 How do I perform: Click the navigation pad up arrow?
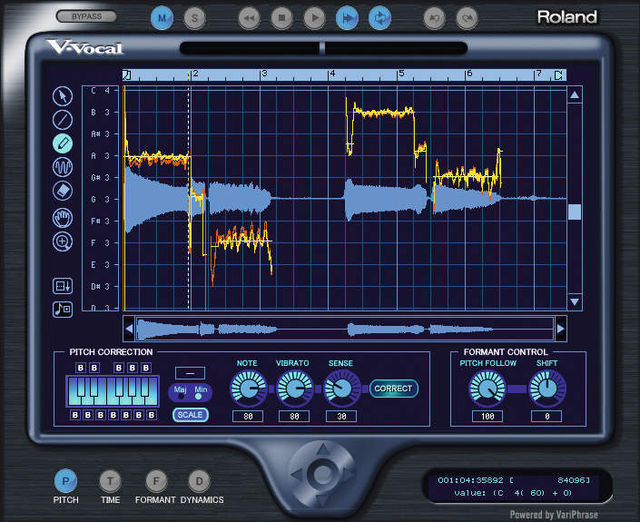click(x=323, y=449)
